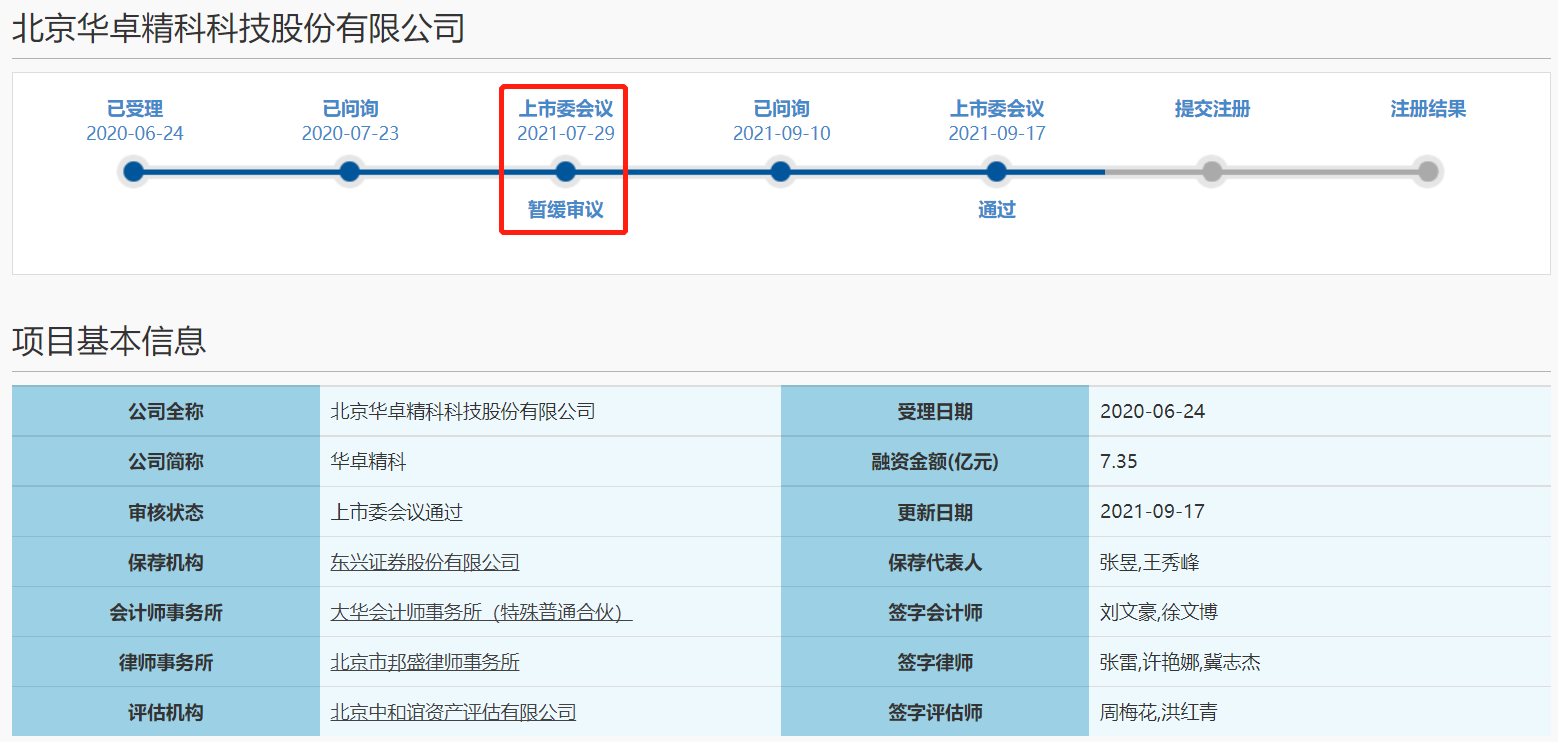Click the 2020-06-24 受理日期 table value
Image resolution: width=1558 pixels, height=742 pixels.
pyautogui.click(x=1152, y=411)
